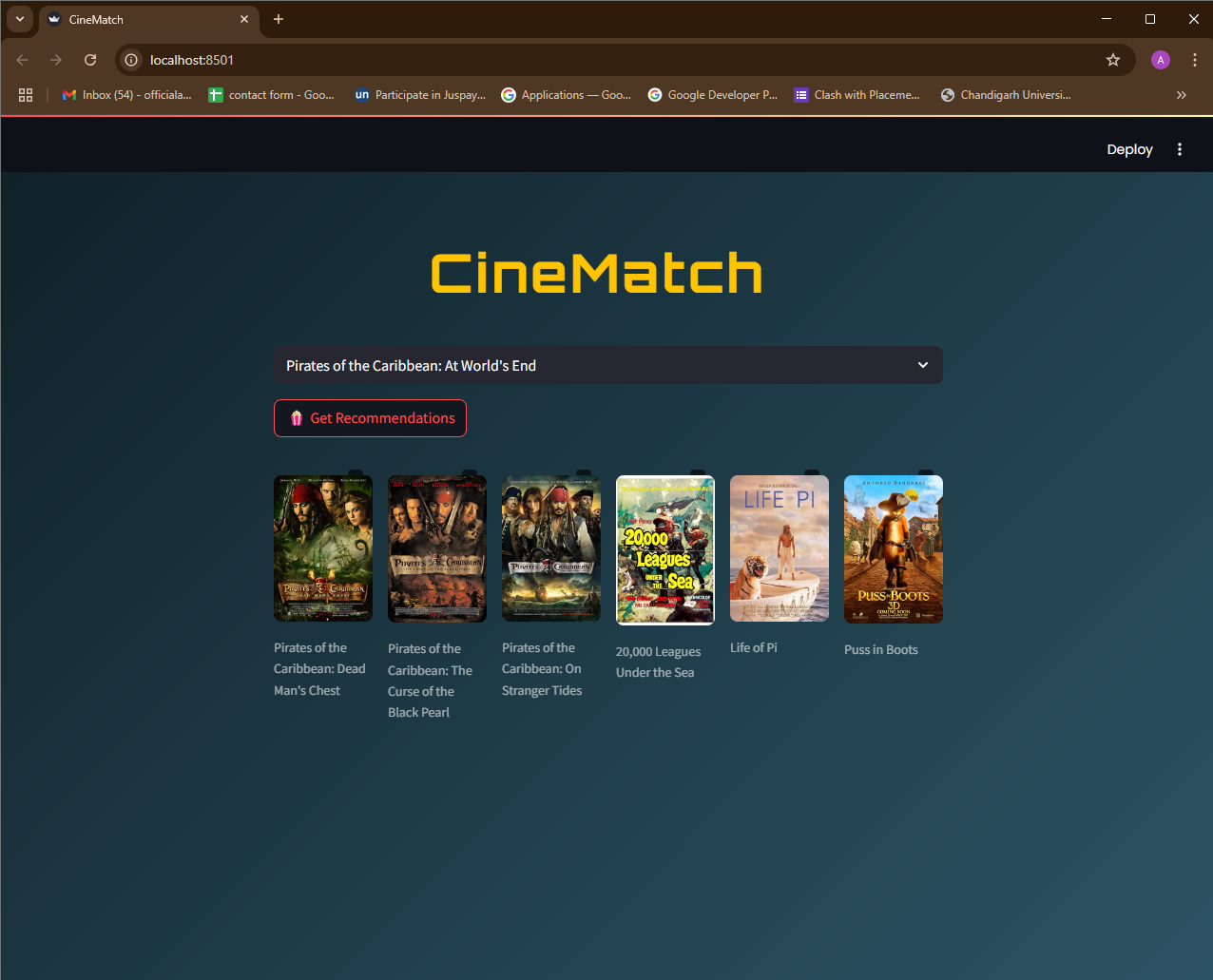Screen dimensions: 1213x980
Task: Open the Clash with Placement bookmark
Action: (857, 95)
